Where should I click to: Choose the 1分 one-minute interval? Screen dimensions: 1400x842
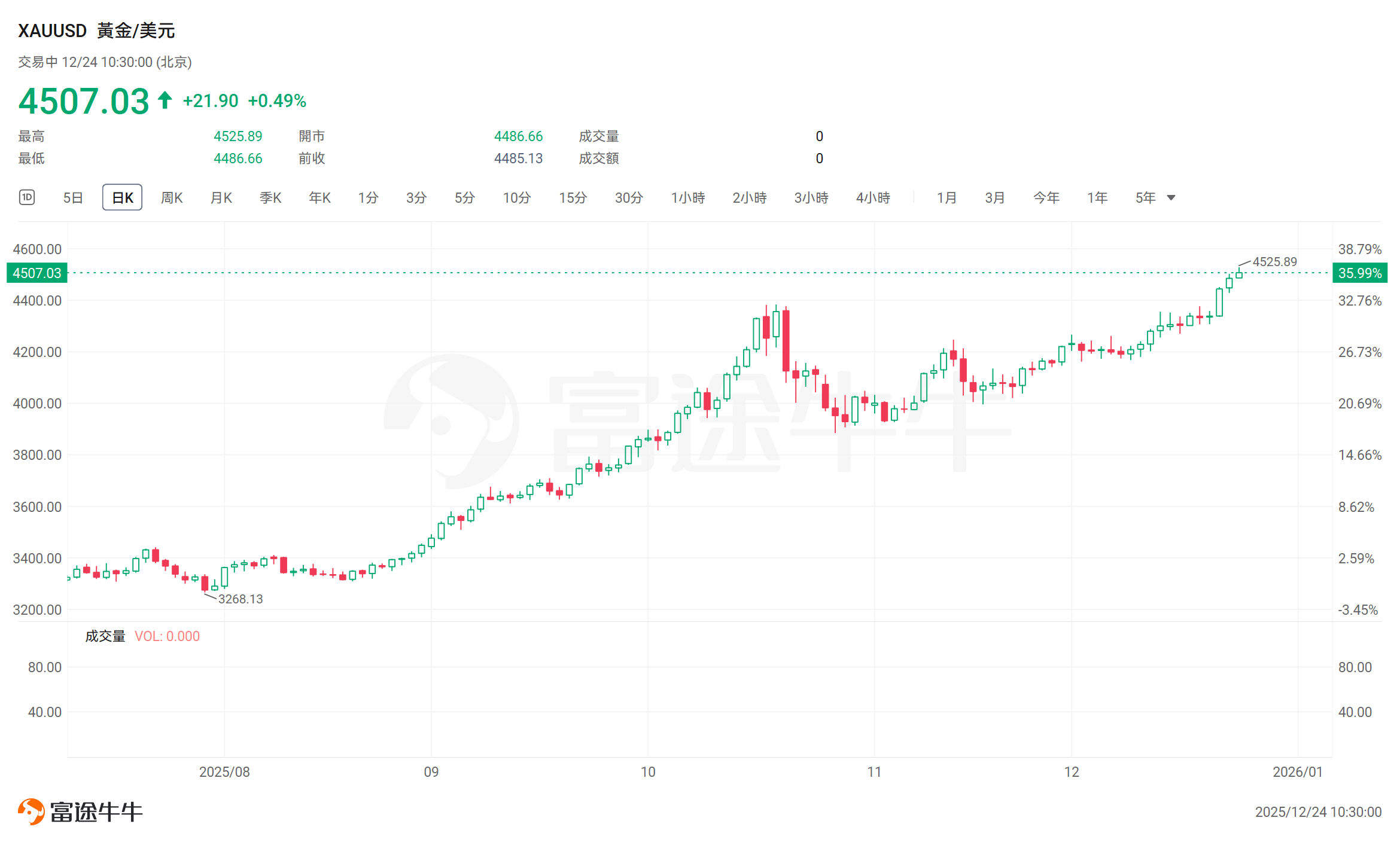(x=368, y=197)
